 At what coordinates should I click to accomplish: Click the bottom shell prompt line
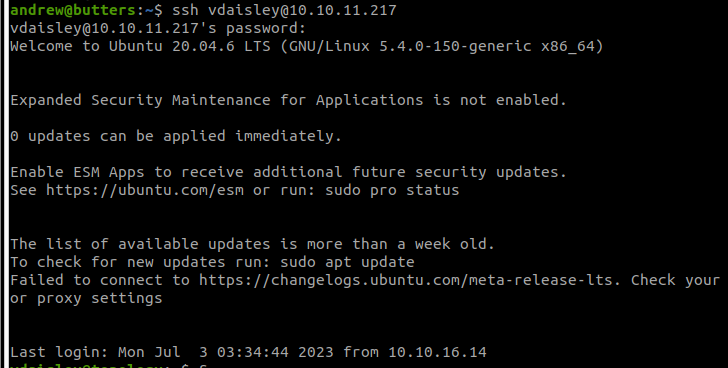[108, 365]
